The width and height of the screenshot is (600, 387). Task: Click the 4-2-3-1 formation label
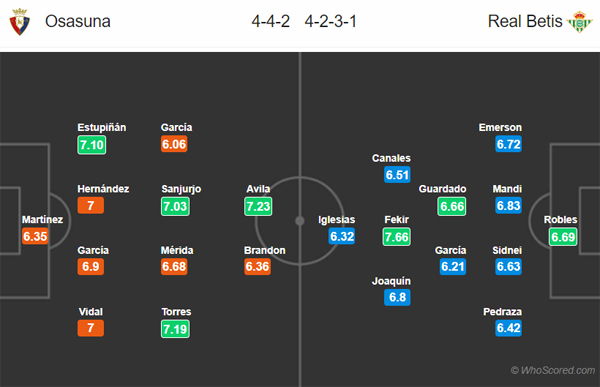tap(331, 21)
